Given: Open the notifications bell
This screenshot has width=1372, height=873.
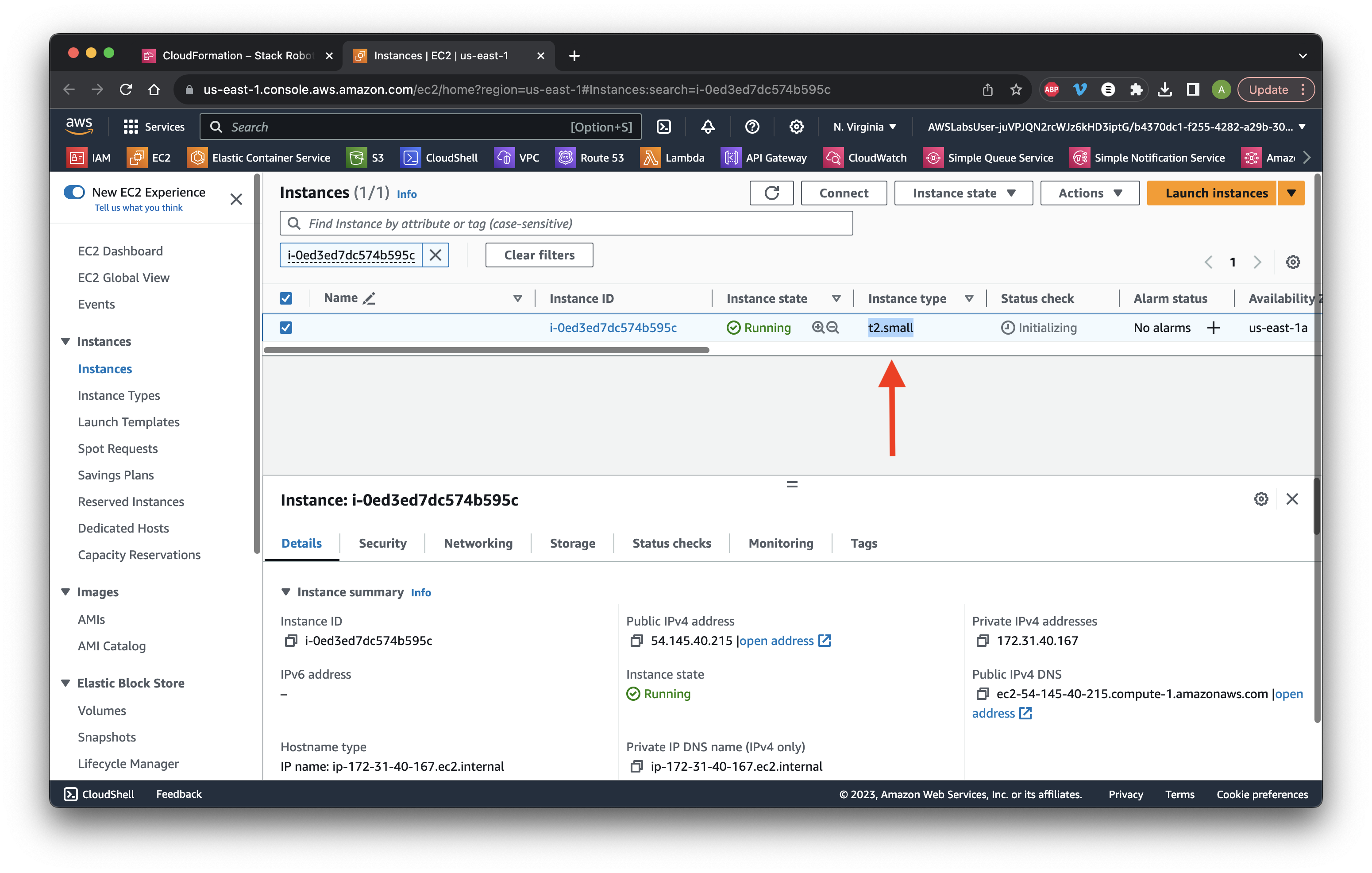Looking at the screenshot, I should pos(708,127).
